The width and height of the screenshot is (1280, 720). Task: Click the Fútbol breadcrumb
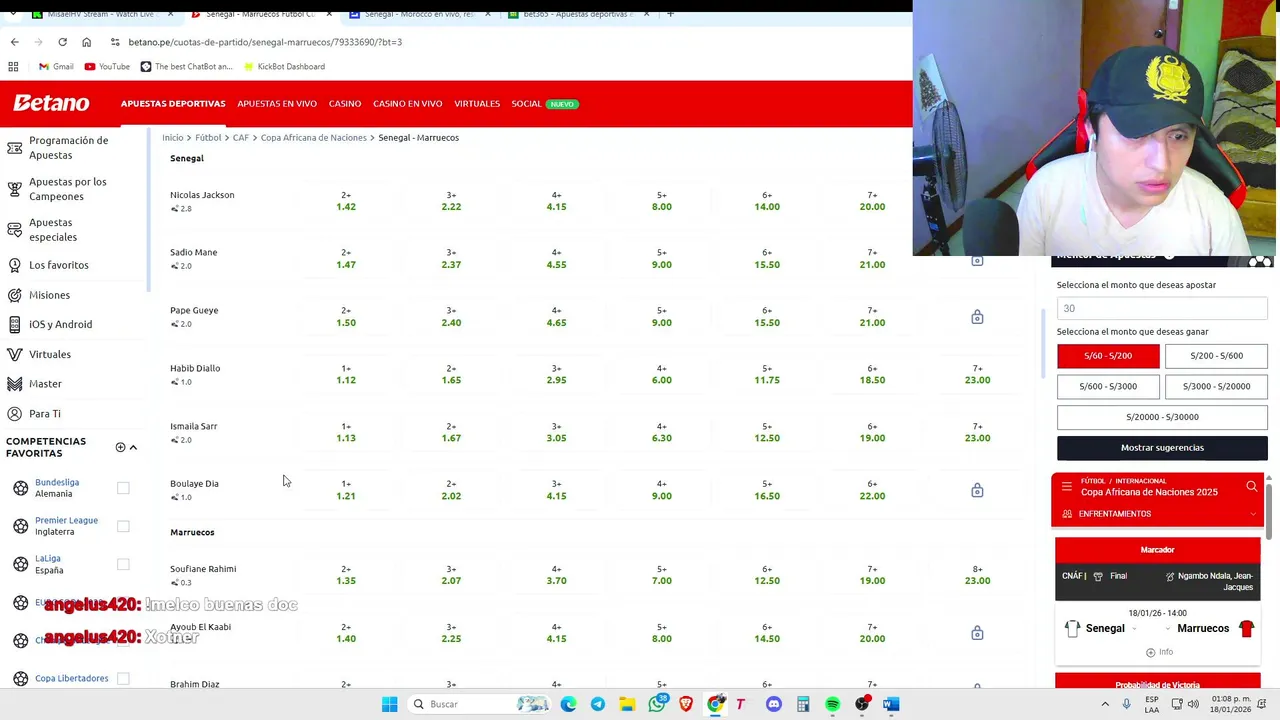tap(208, 137)
